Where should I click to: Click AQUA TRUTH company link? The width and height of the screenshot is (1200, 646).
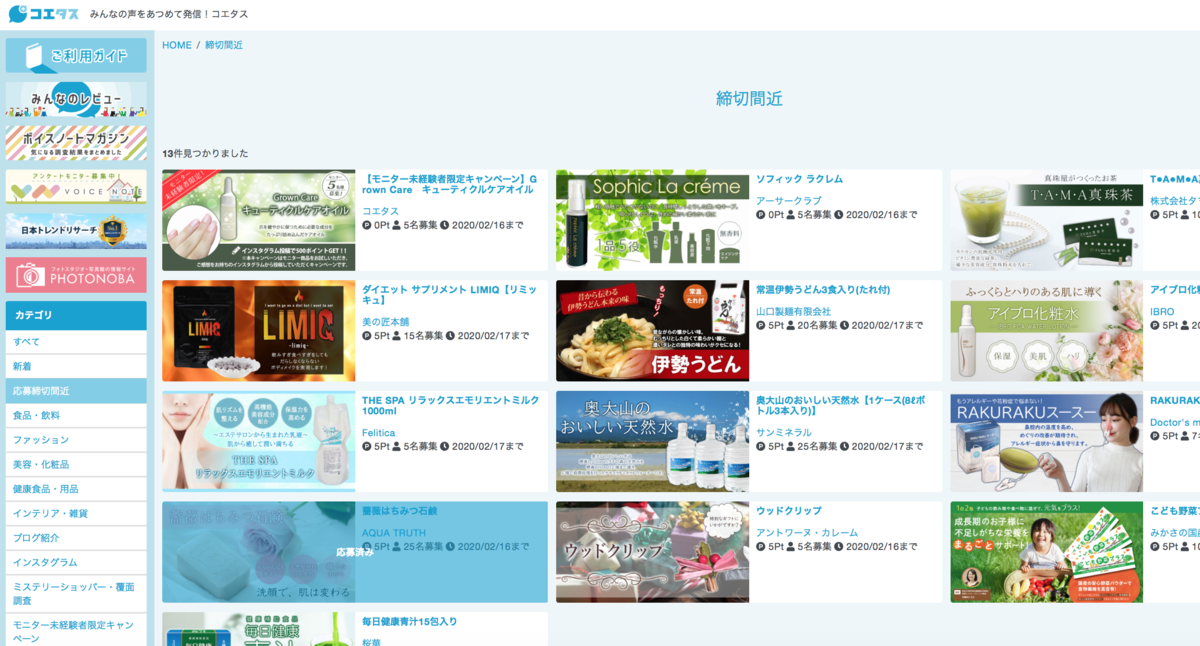(x=394, y=533)
